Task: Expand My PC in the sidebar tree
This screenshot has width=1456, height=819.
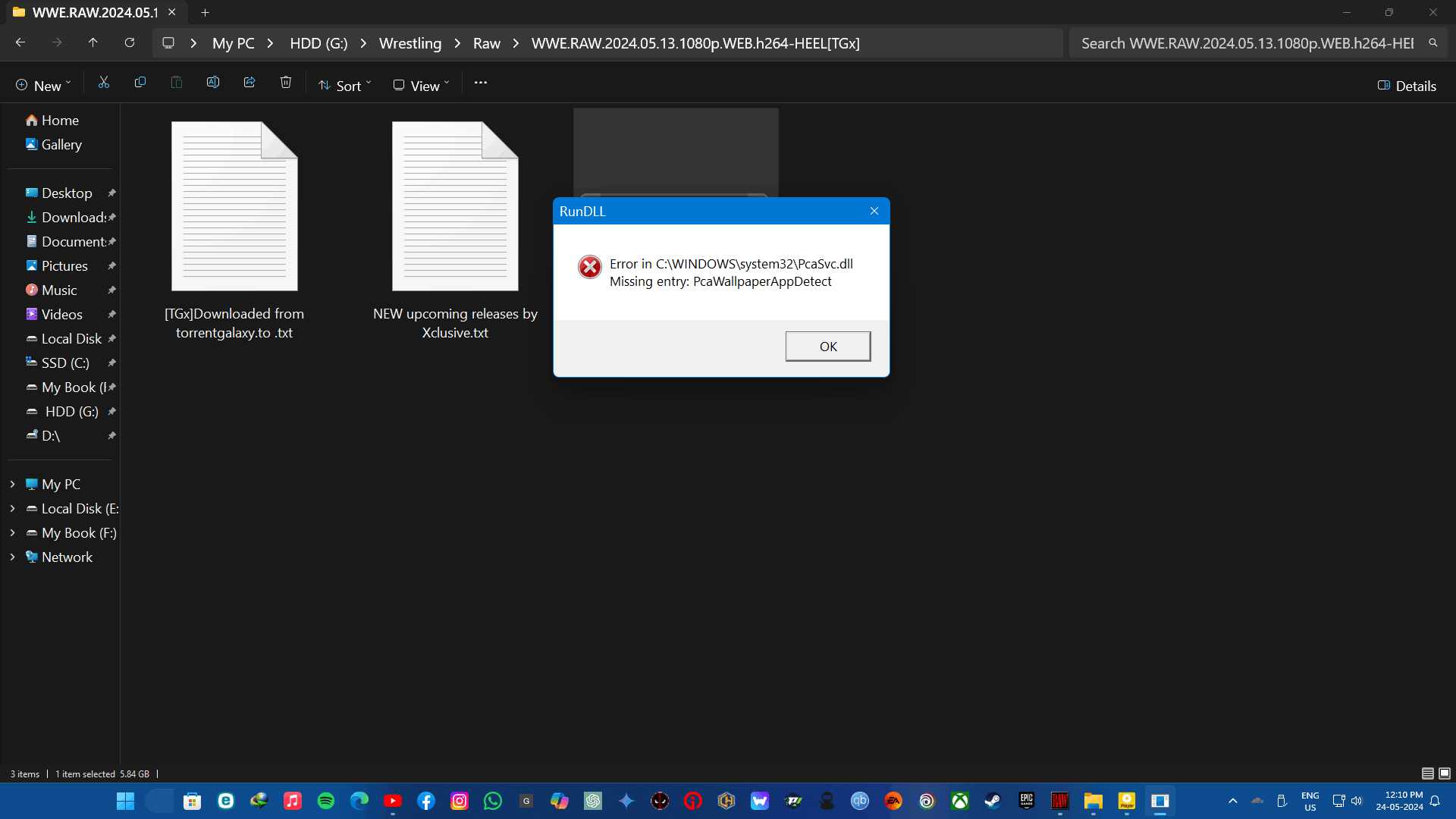Action: pyautogui.click(x=11, y=484)
